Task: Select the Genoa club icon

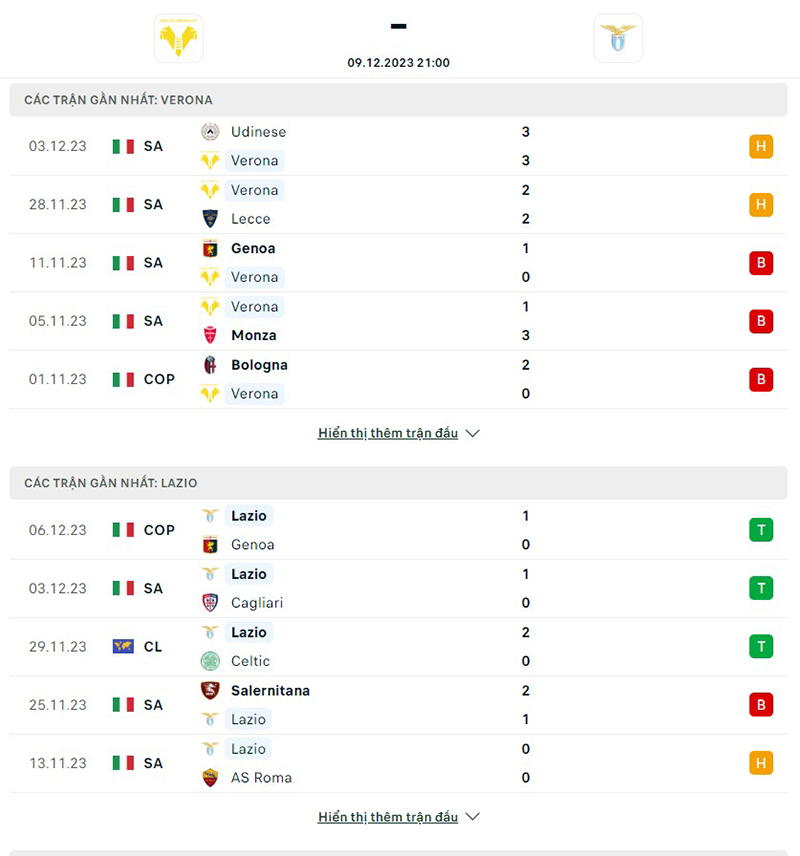Action: click(x=210, y=248)
